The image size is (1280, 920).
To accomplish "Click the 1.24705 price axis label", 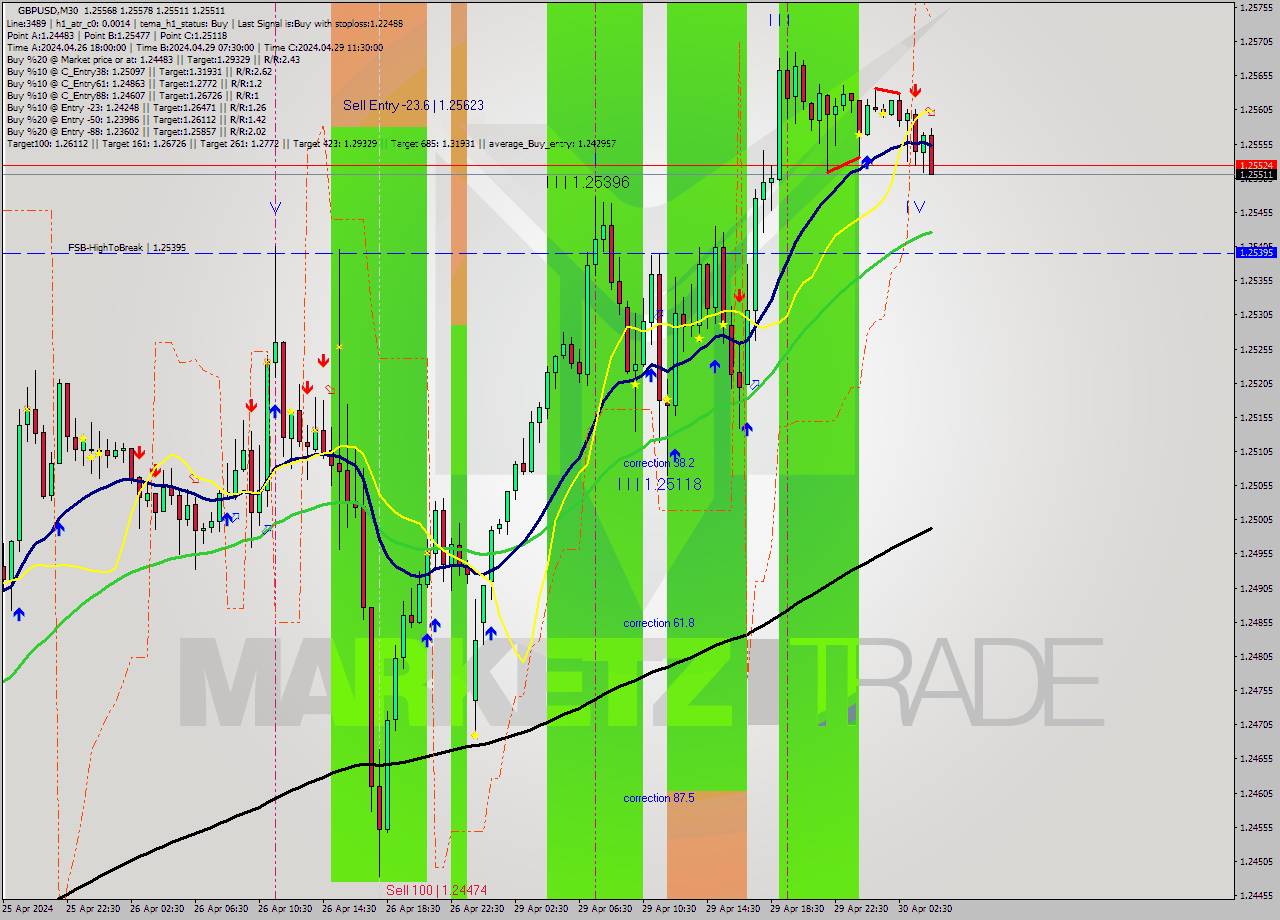I will coord(1256,725).
